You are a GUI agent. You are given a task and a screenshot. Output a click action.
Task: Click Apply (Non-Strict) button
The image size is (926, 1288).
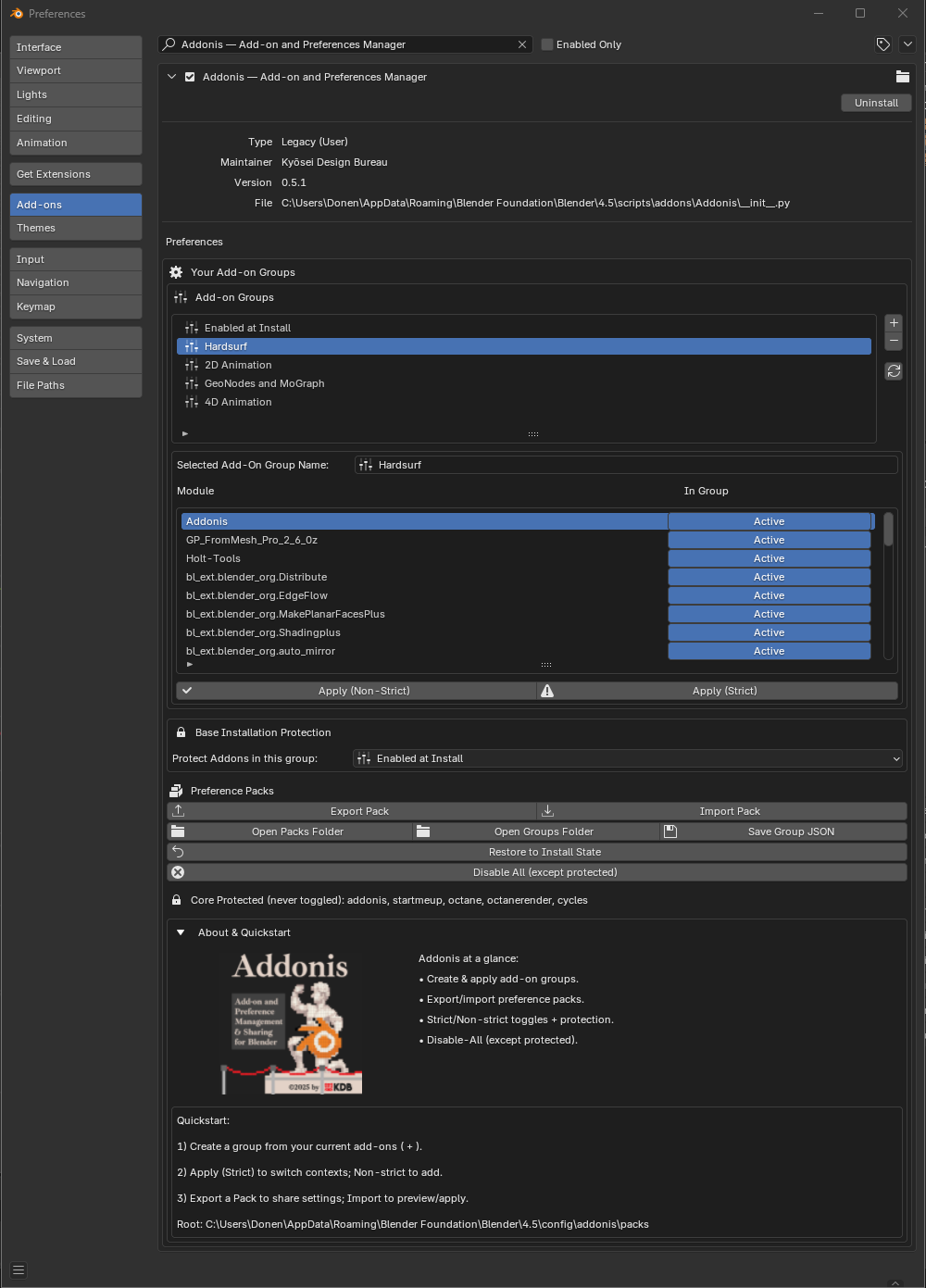tap(356, 691)
